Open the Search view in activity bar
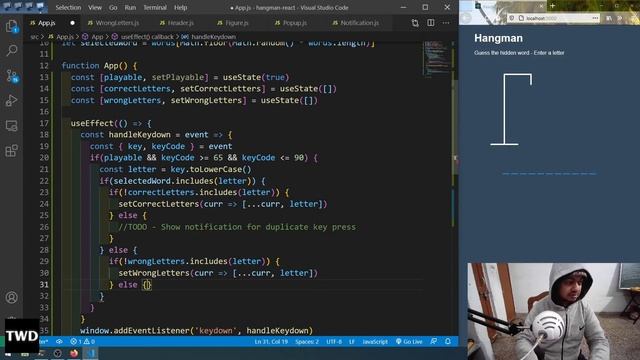 [12, 51]
